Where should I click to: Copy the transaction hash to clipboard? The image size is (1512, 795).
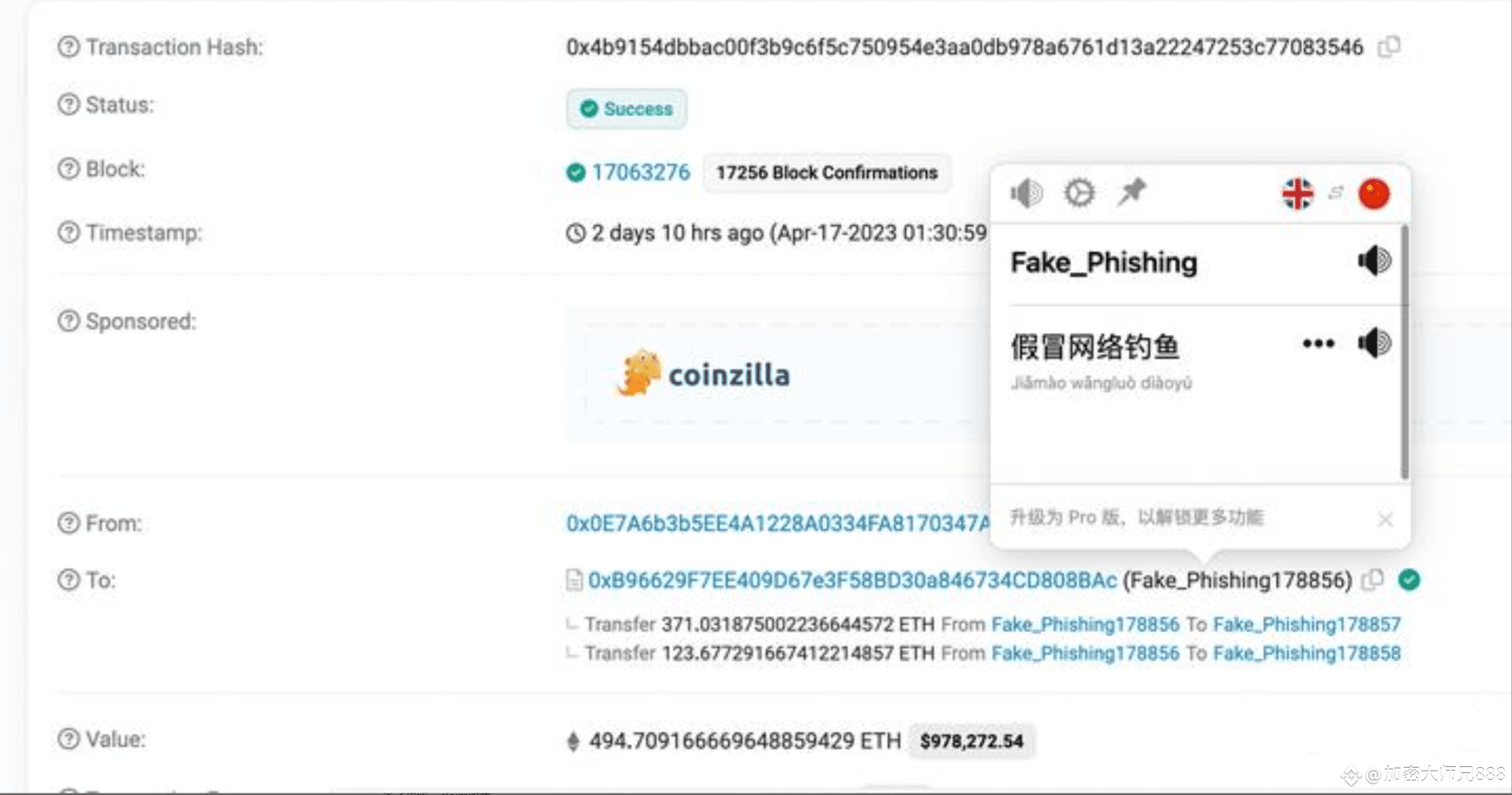[x=1388, y=47]
